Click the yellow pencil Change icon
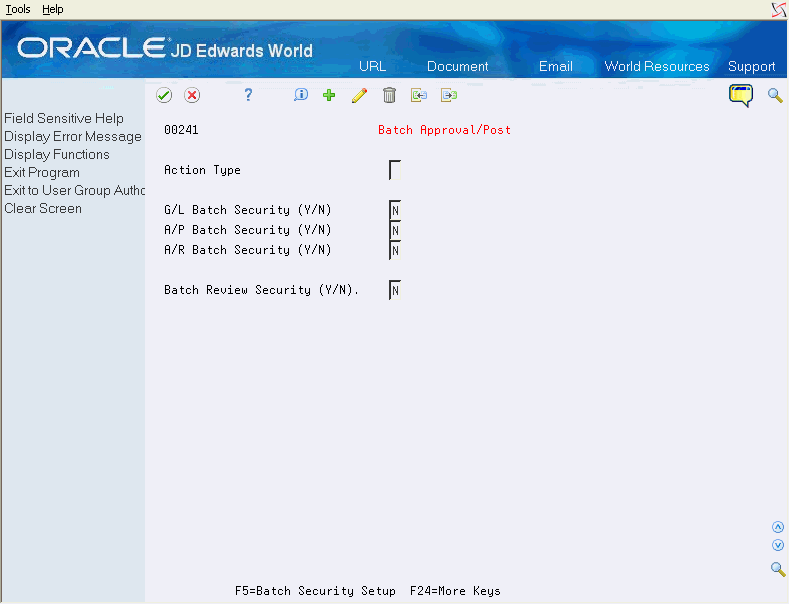789x604 pixels. point(359,95)
